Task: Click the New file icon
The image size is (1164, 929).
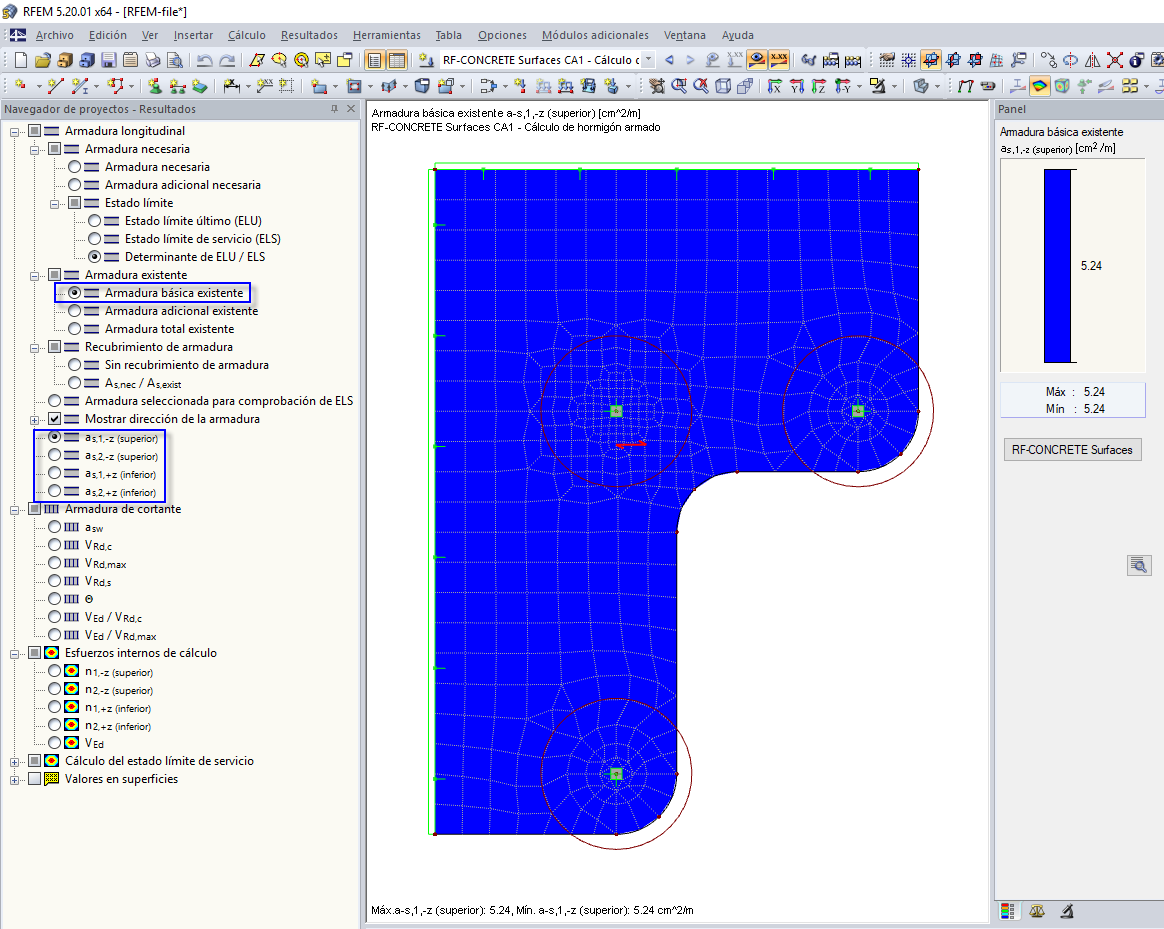Action: click(x=21, y=60)
